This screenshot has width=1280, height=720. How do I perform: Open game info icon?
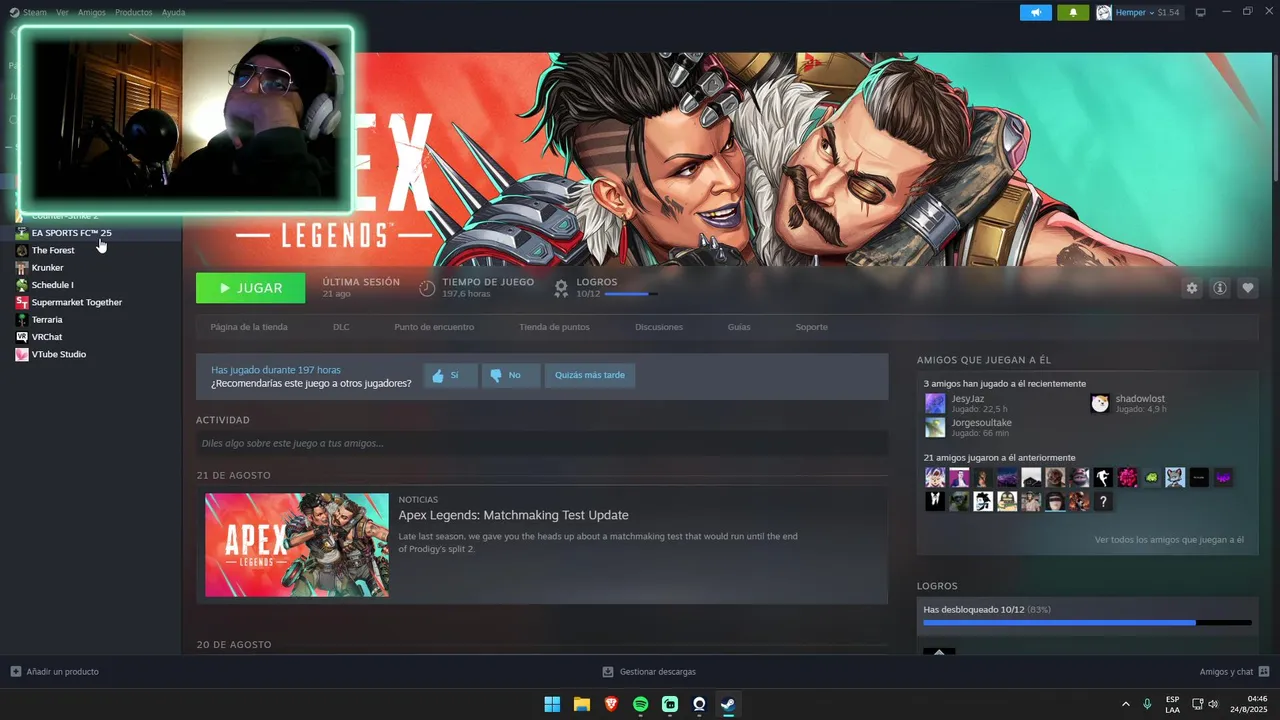point(1219,288)
